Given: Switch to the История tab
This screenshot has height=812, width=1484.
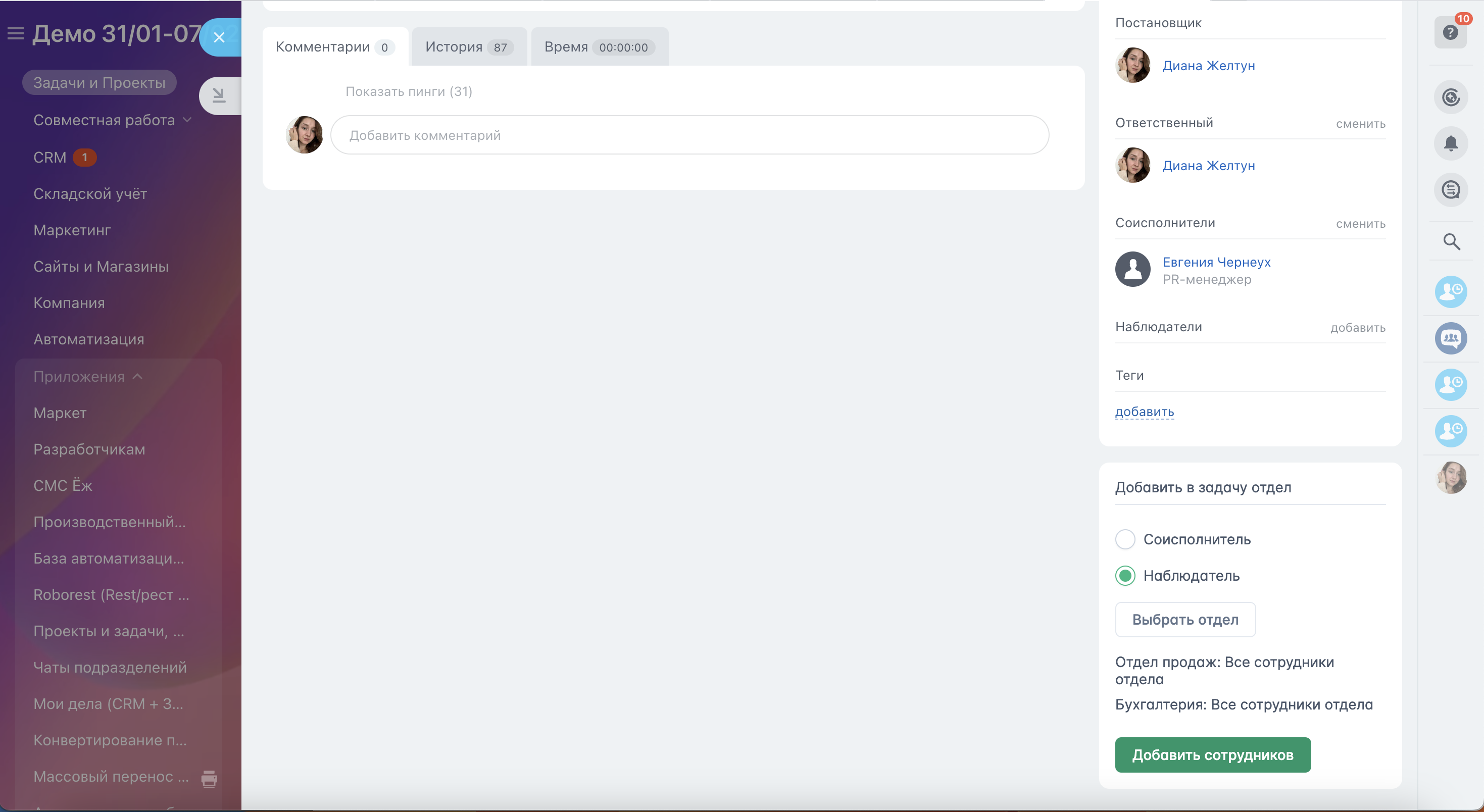Looking at the screenshot, I should pos(468,46).
